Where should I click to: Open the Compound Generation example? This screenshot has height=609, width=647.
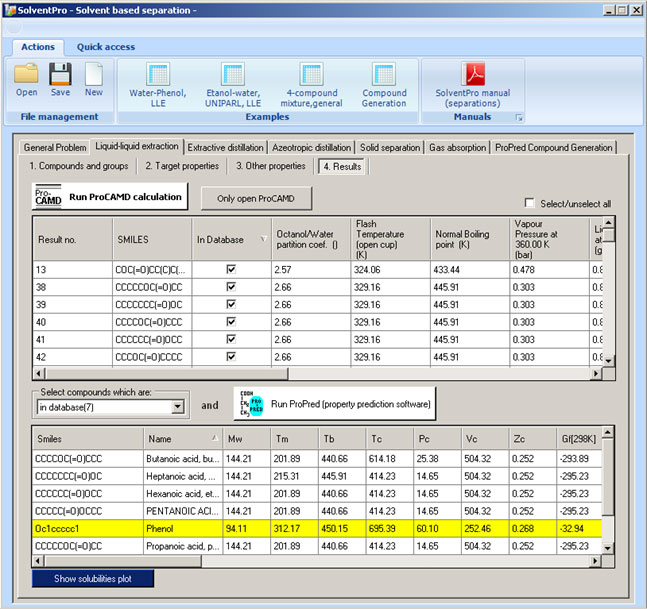tap(384, 75)
